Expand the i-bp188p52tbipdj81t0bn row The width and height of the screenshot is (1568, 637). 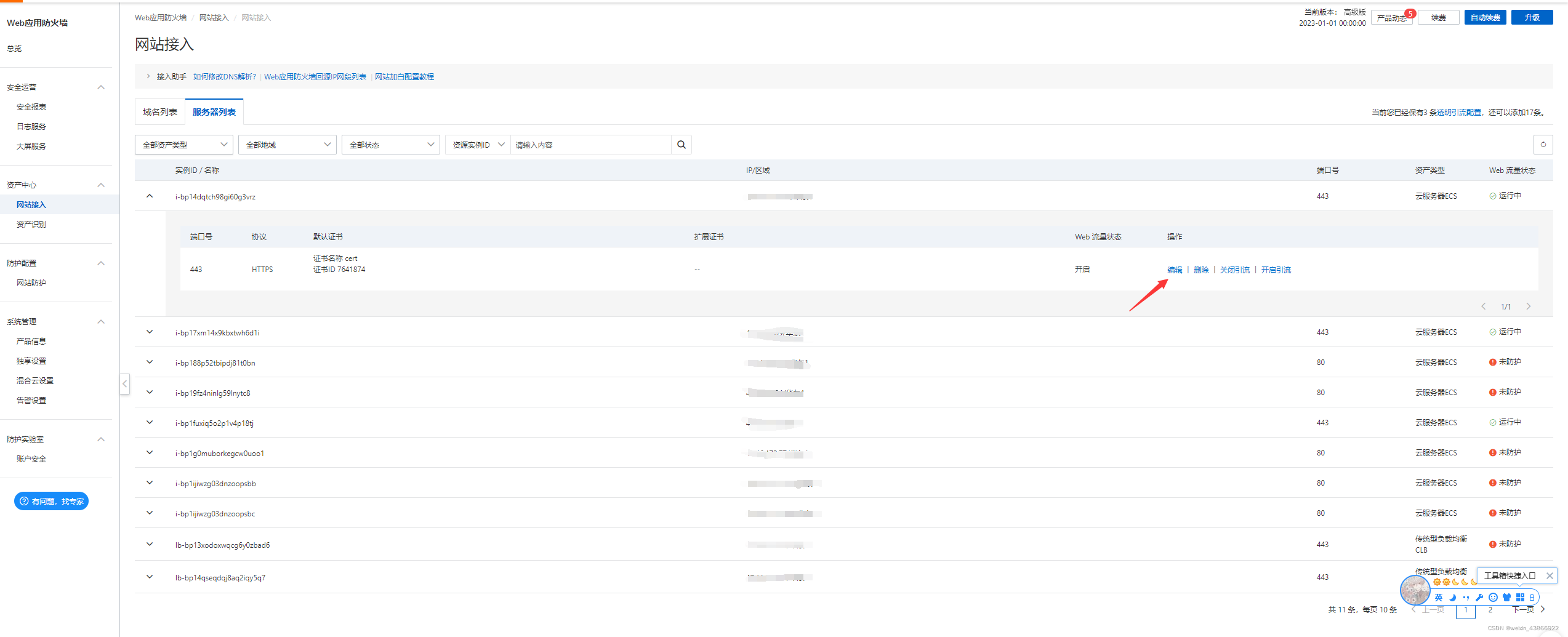pos(150,363)
